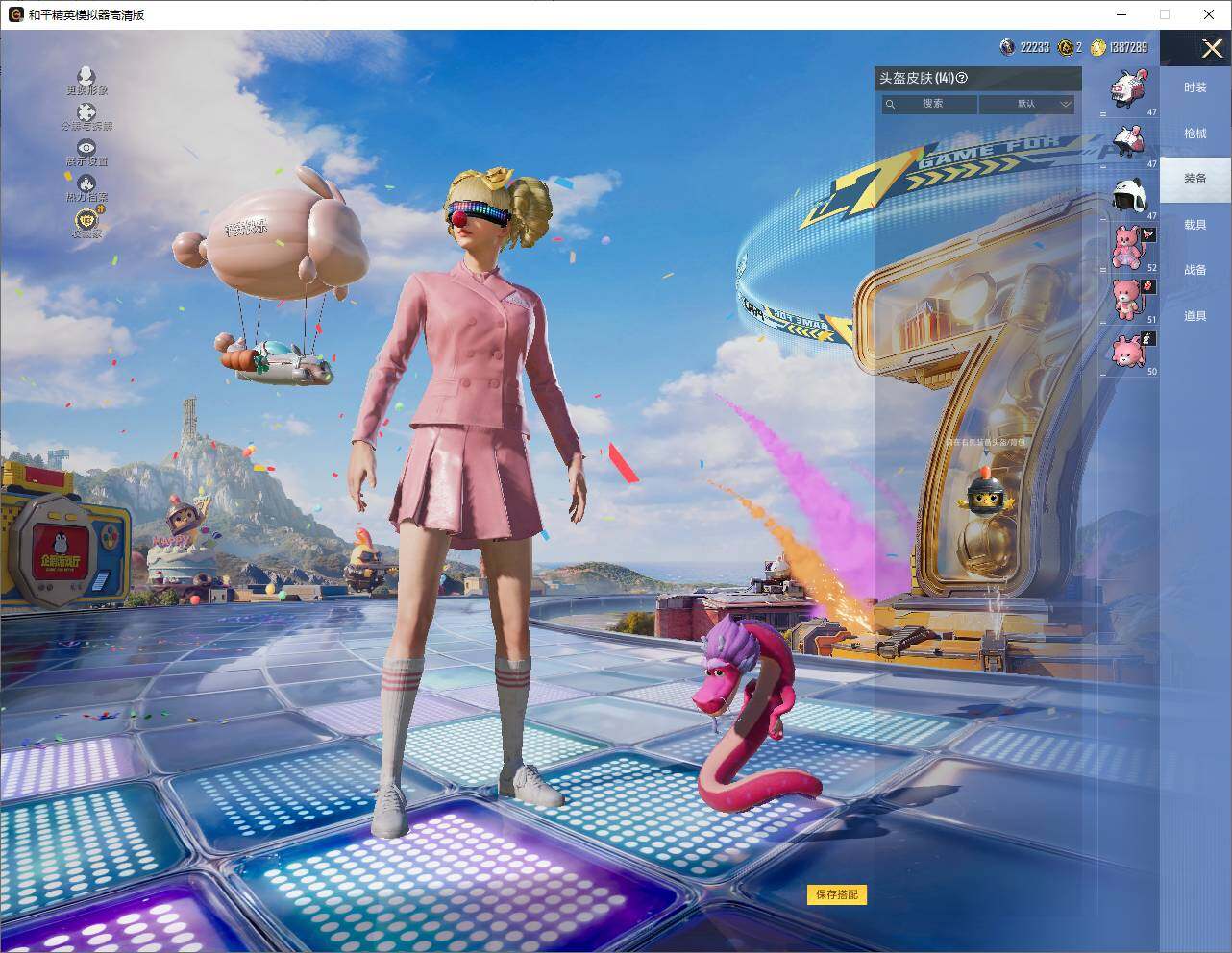
Task: Switch to the 战备 tab
Action: point(1195,270)
